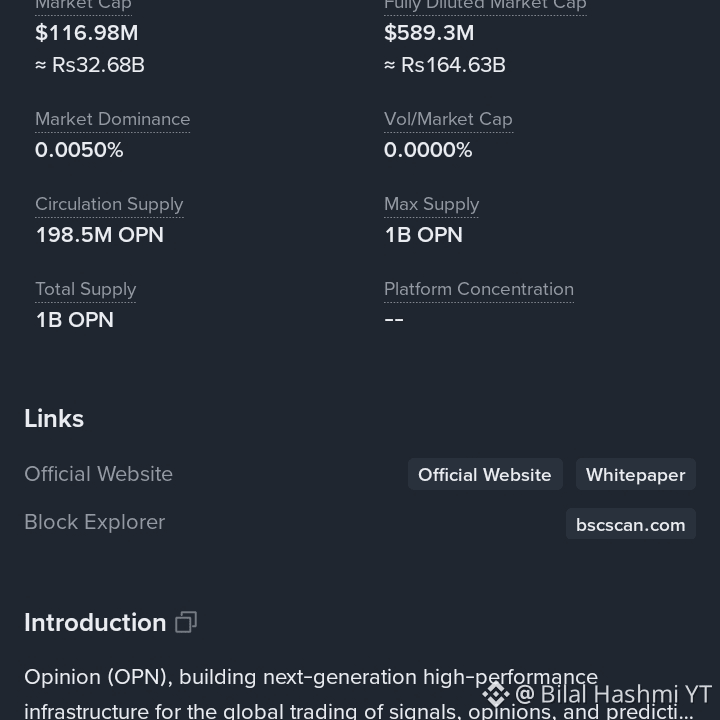720x720 pixels.
Task: Tap the Total Supply label
Action: click(x=86, y=289)
